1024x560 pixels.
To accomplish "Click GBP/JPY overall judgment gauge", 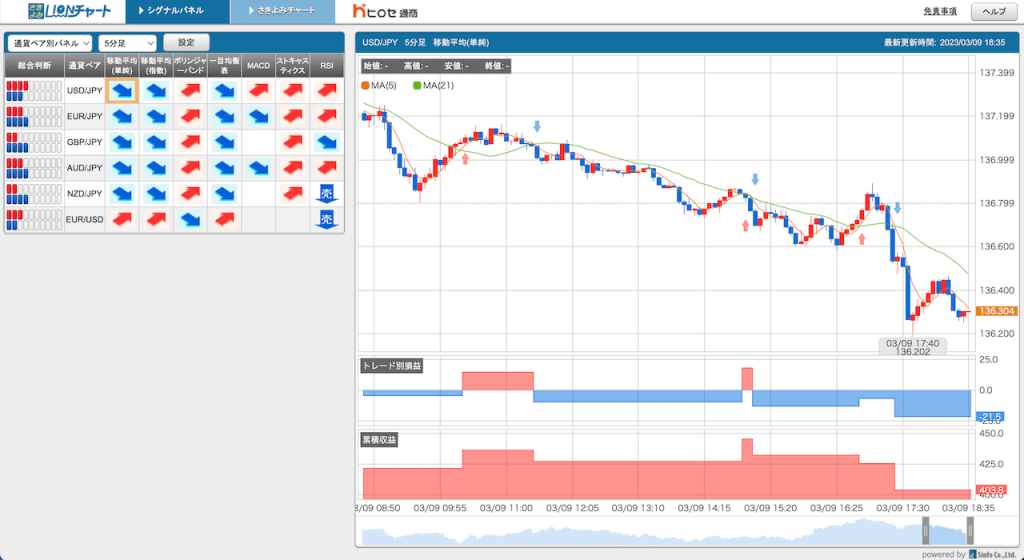I will click(34, 142).
